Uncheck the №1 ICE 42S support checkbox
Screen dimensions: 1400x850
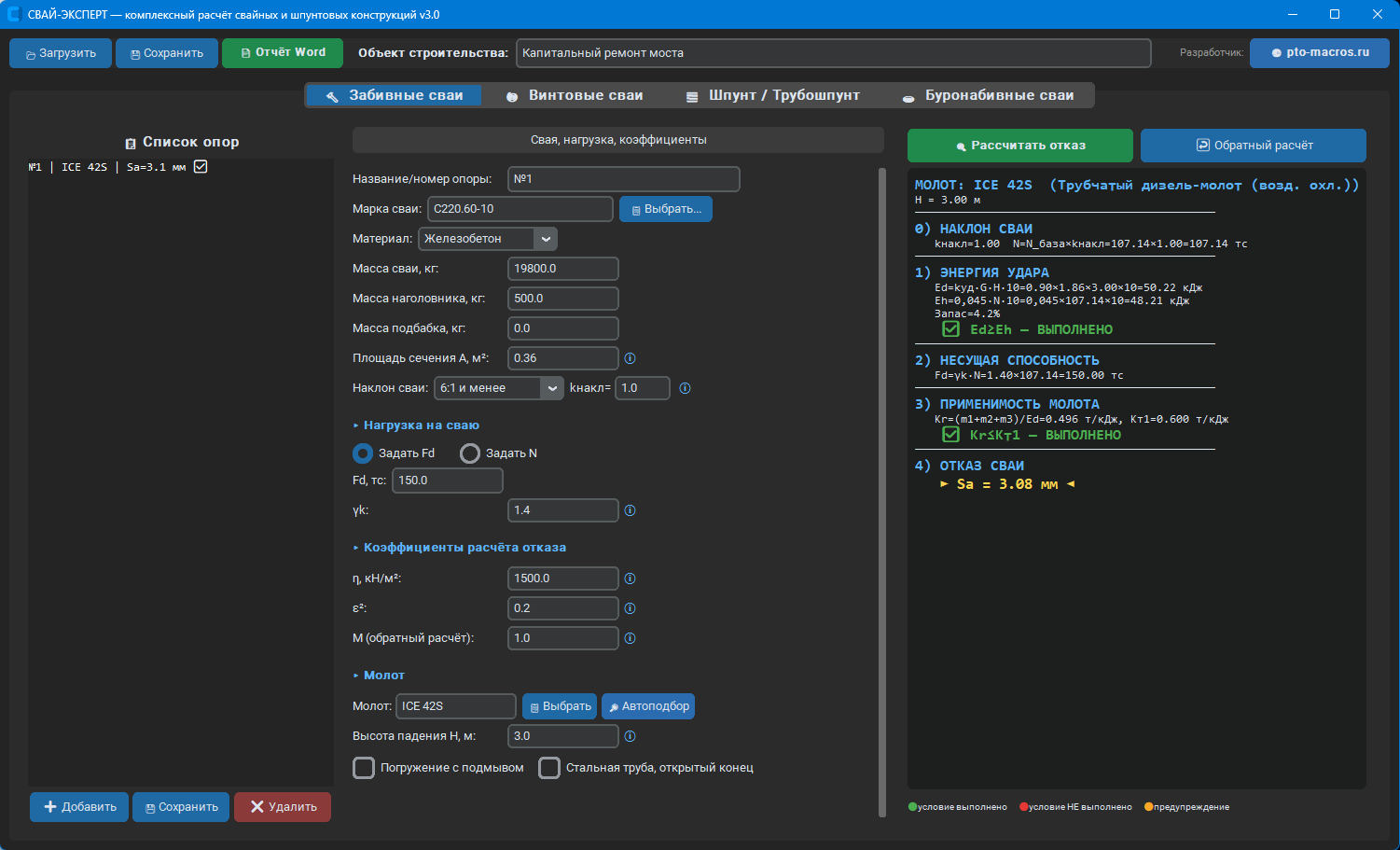(201, 167)
